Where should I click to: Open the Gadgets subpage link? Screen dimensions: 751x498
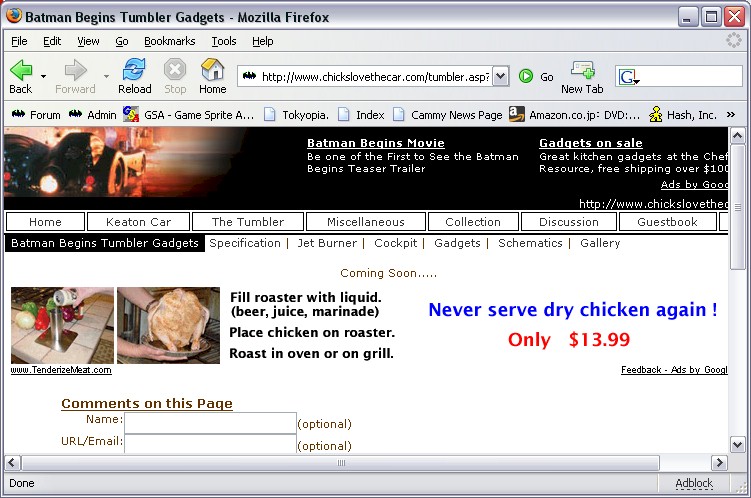[457, 243]
